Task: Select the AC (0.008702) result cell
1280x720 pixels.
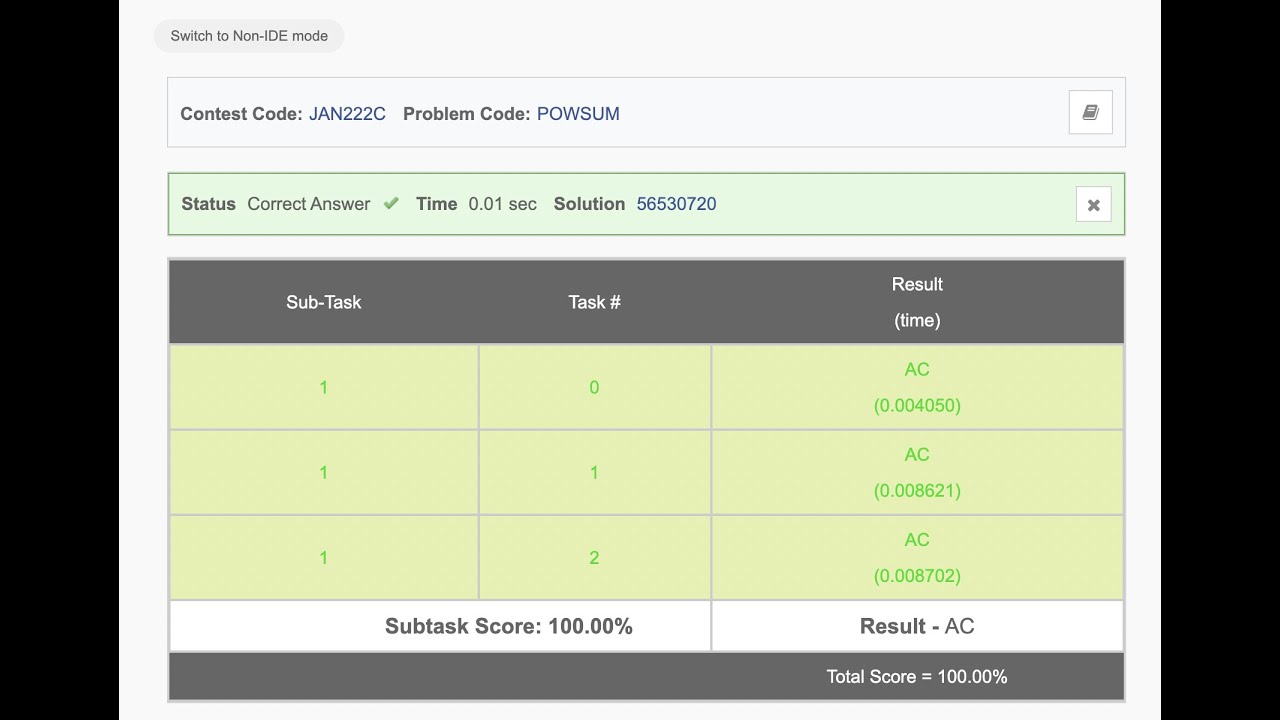Action: [917, 557]
